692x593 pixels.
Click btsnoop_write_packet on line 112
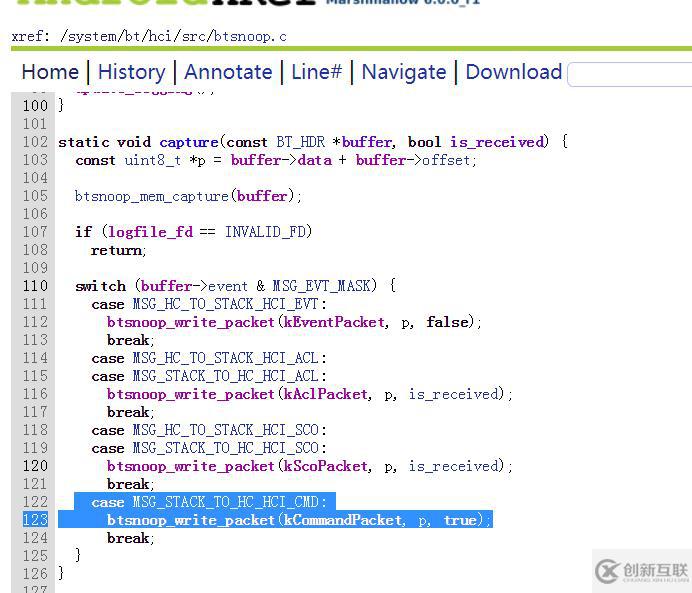[191, 322]
